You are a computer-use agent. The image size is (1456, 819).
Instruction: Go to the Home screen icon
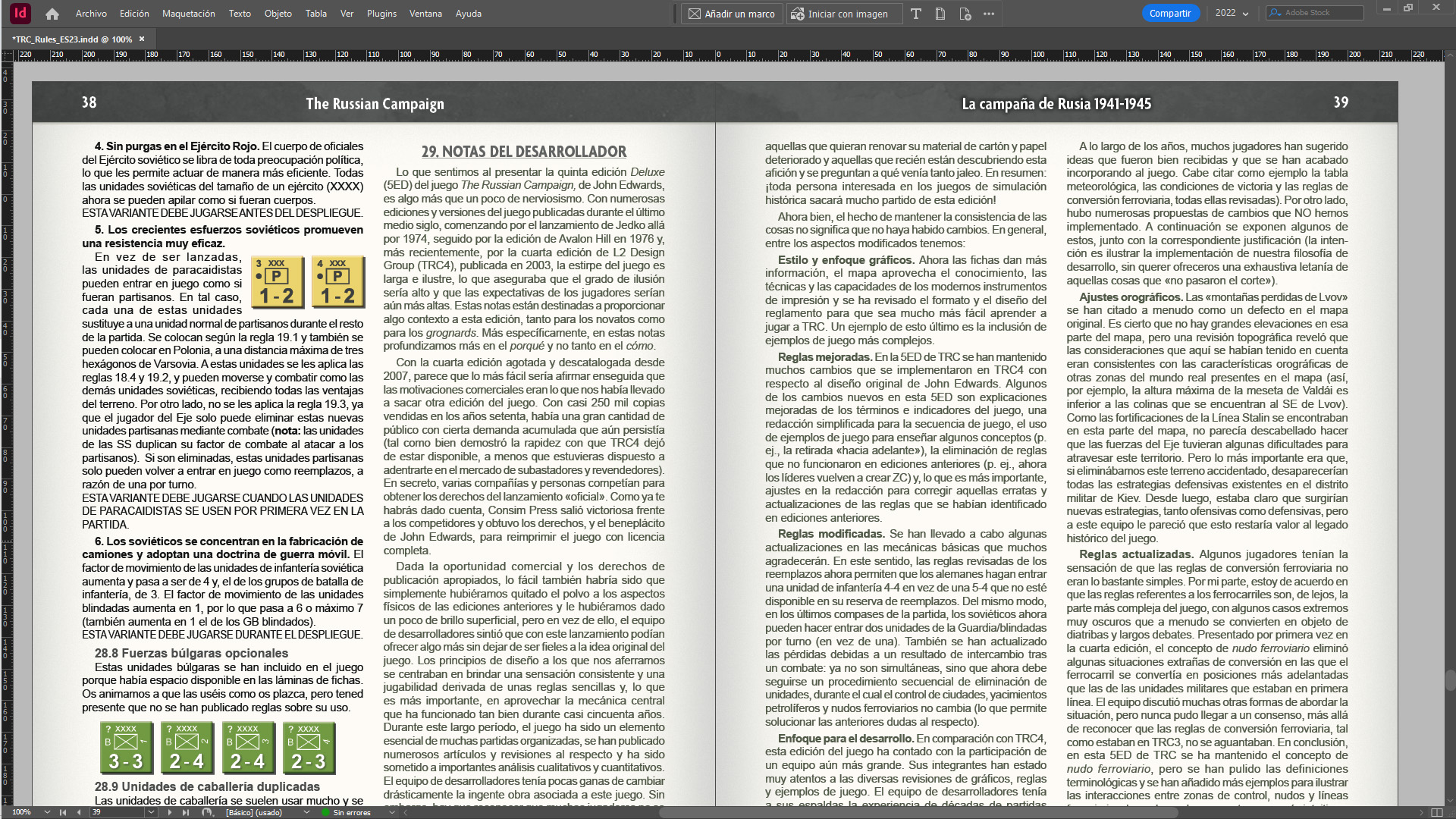coord(52,14)
